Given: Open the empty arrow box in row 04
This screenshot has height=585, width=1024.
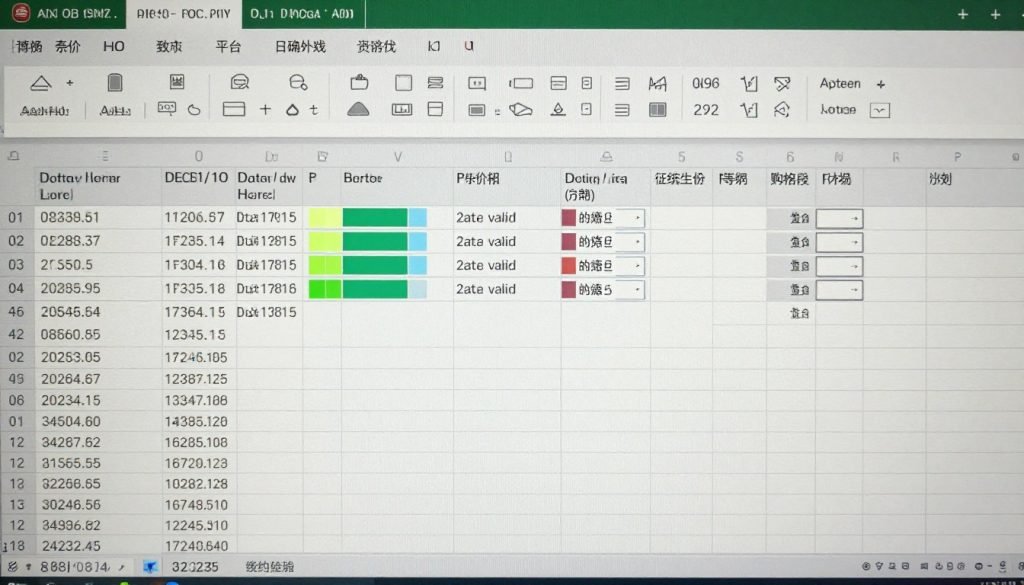Looking at the screenshot, I should click(839, 290).
